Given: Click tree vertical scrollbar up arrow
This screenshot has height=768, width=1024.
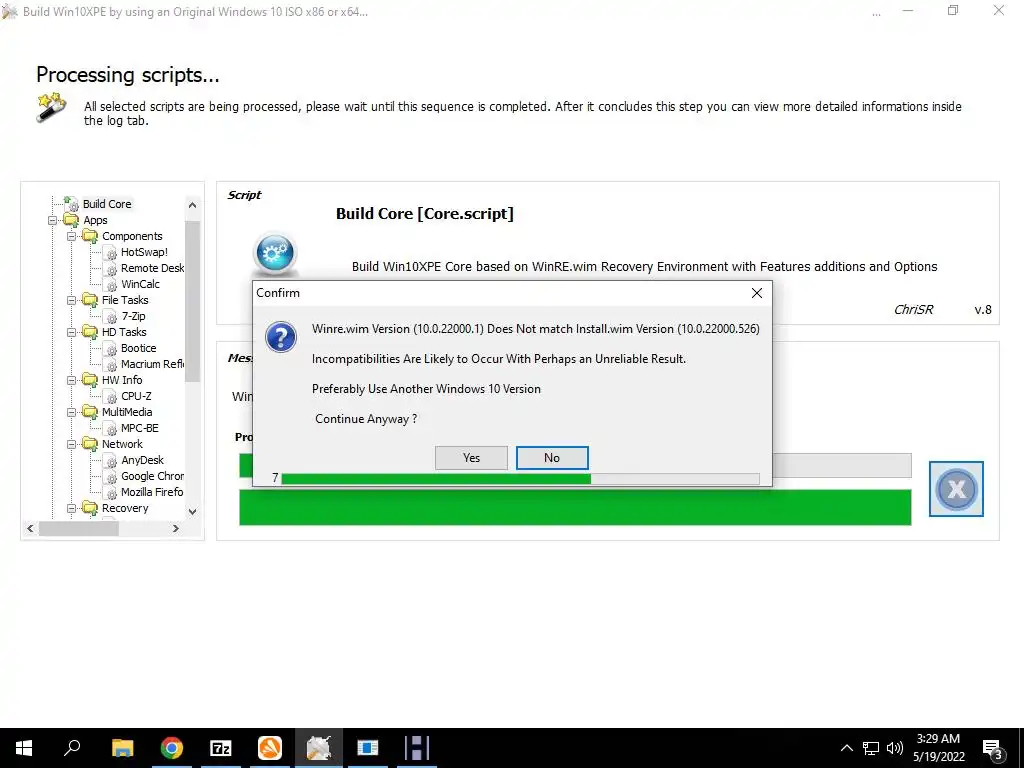Looking at the screenshot, I should (x=192, y=205).
